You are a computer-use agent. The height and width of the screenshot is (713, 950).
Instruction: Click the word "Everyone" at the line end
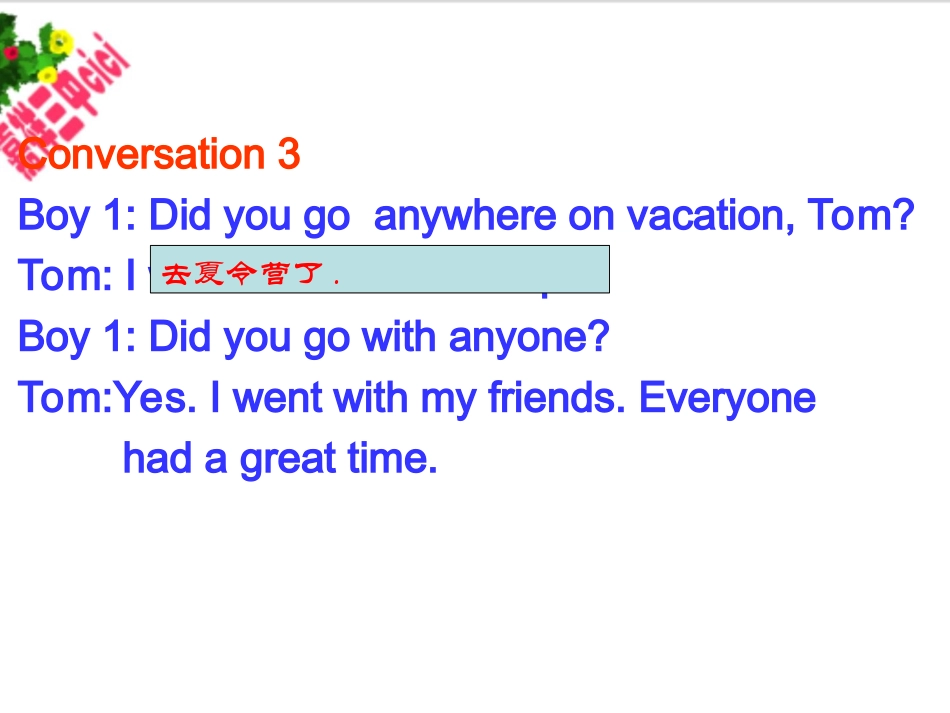(x=727, y=399)
